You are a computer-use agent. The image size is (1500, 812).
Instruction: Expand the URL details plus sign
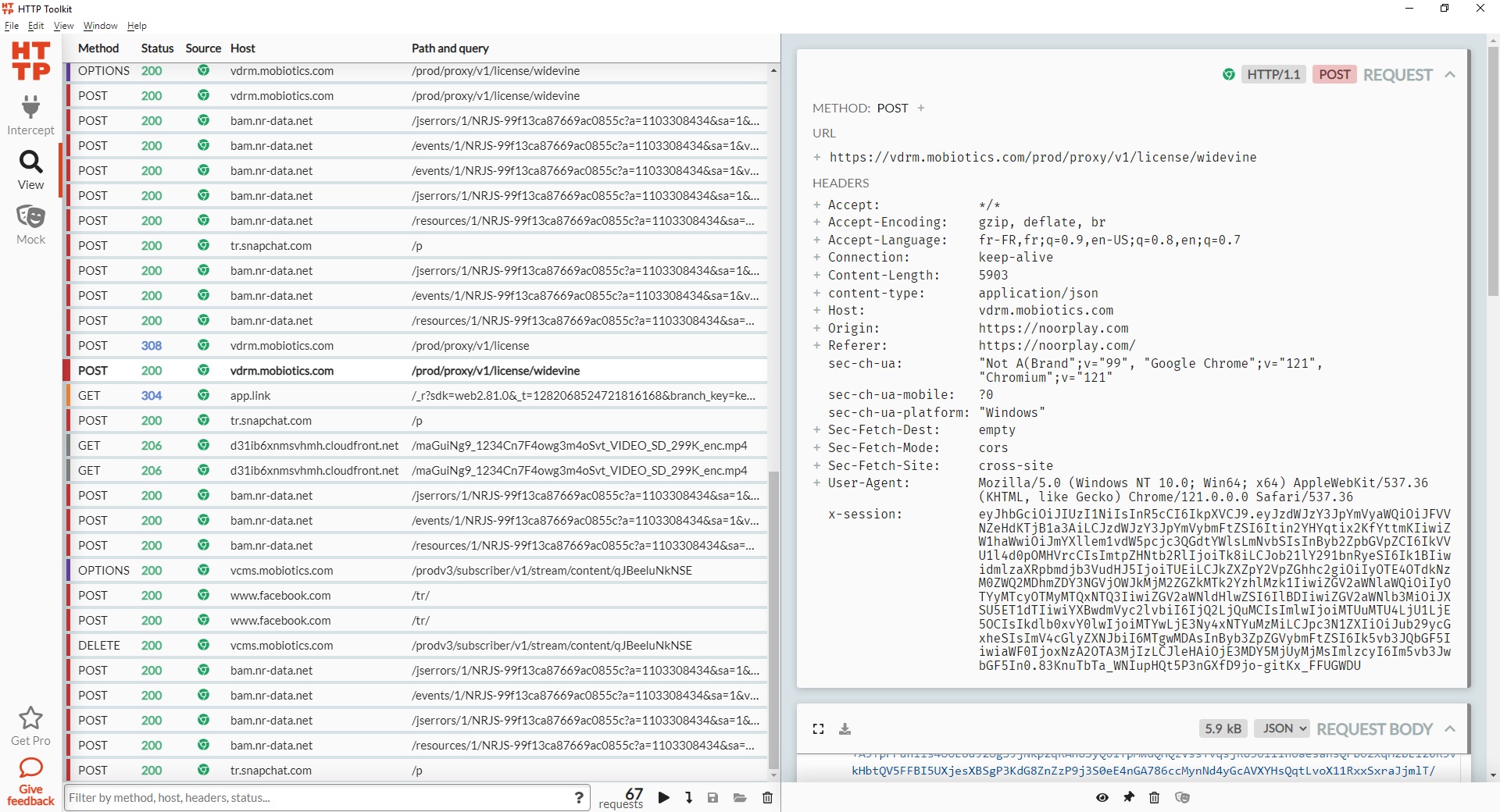[x=817, y=157]
